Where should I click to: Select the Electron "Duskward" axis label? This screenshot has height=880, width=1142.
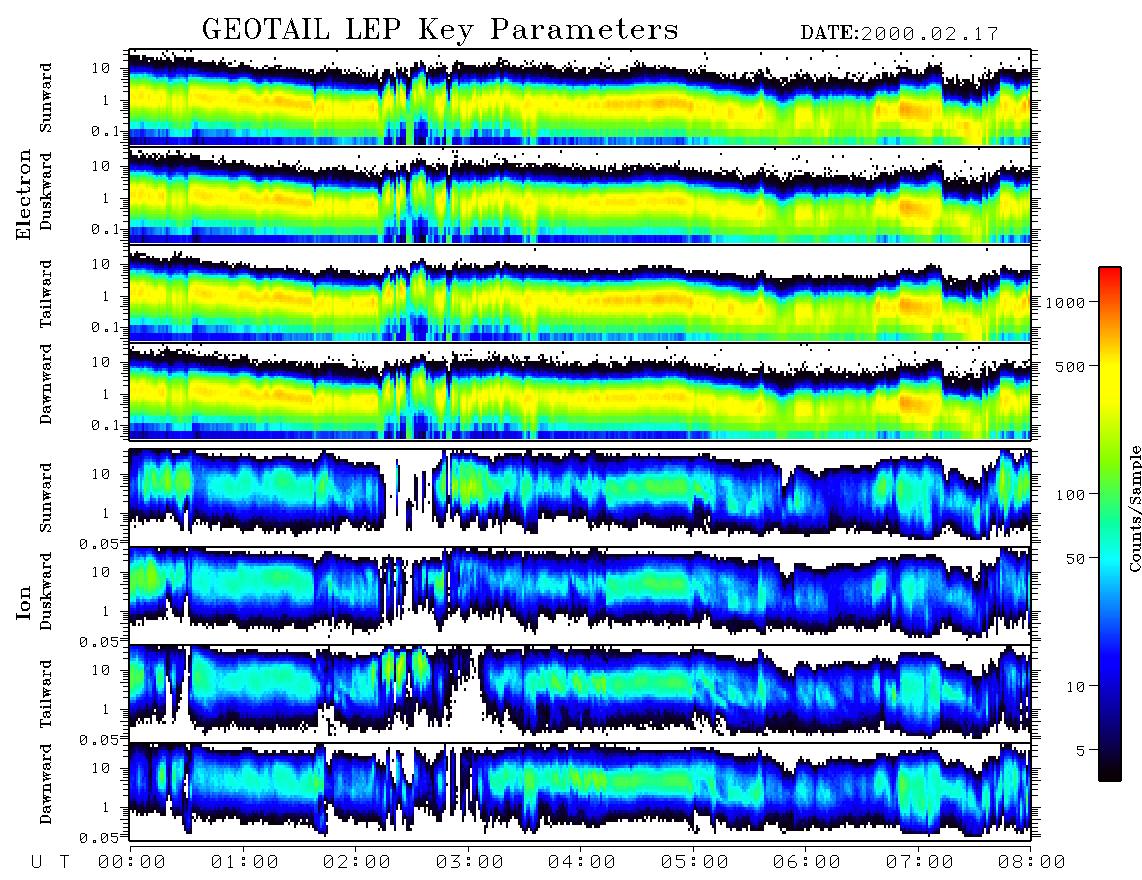(46, 192)
